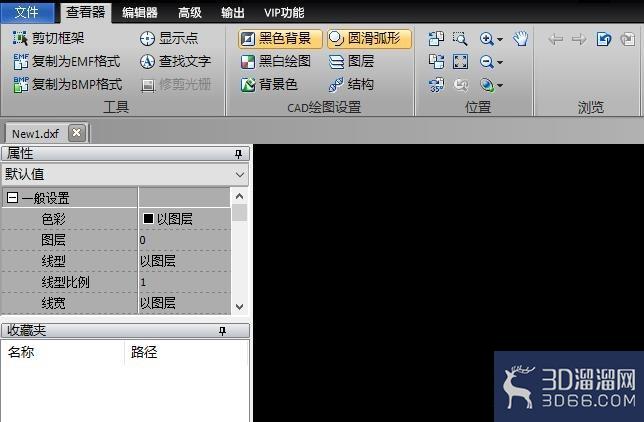Image resolution: width=644 pixels, height=422 pixels.
Task: Click the 线宽 value 以图层
Action: coord(184,303)
